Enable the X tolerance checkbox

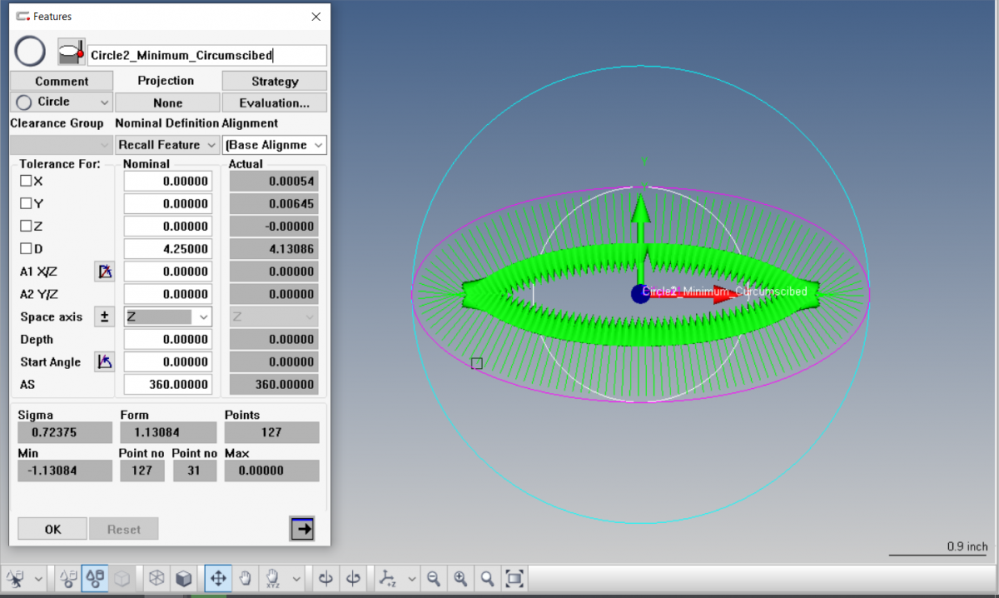[x=27, y=181]
